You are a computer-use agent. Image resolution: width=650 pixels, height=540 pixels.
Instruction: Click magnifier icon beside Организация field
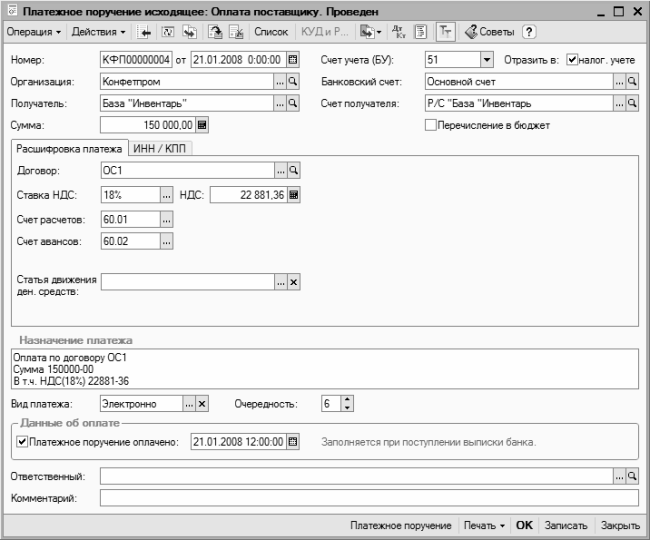293,82
